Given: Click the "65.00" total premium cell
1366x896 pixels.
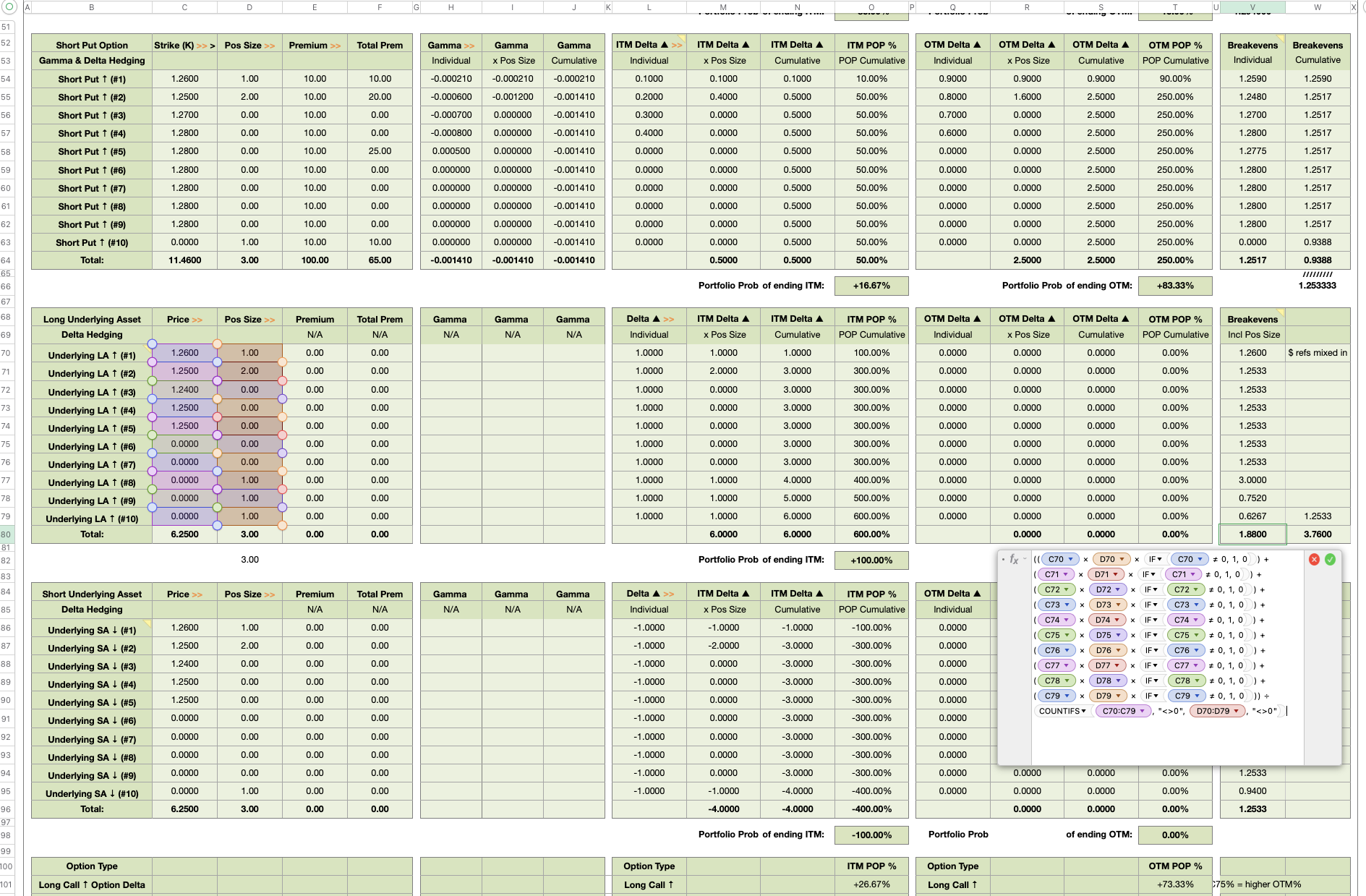Looking at the screenshot, I should (380, 260).
